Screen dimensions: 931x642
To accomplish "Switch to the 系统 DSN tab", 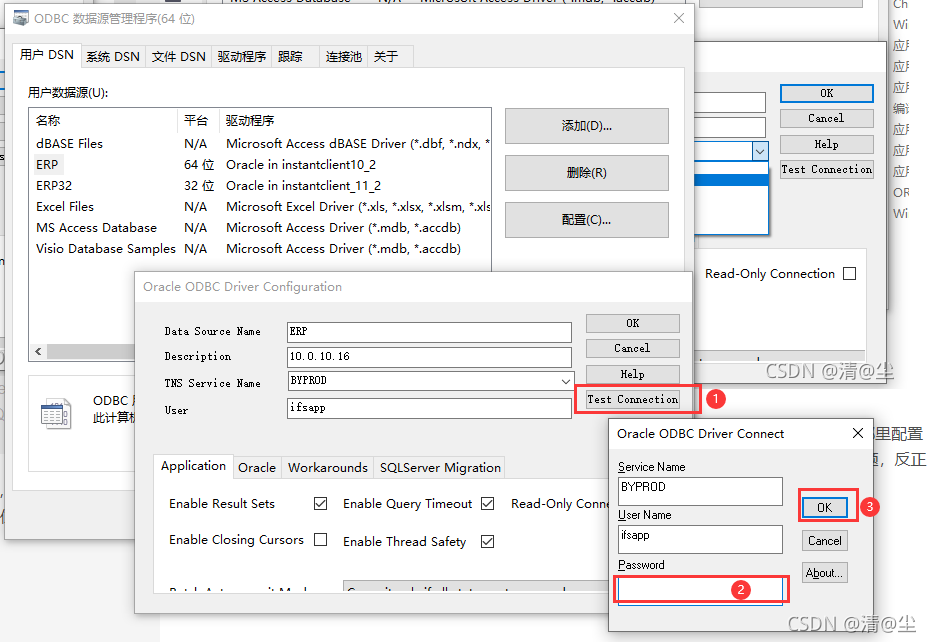I will [x=113, y=57].
